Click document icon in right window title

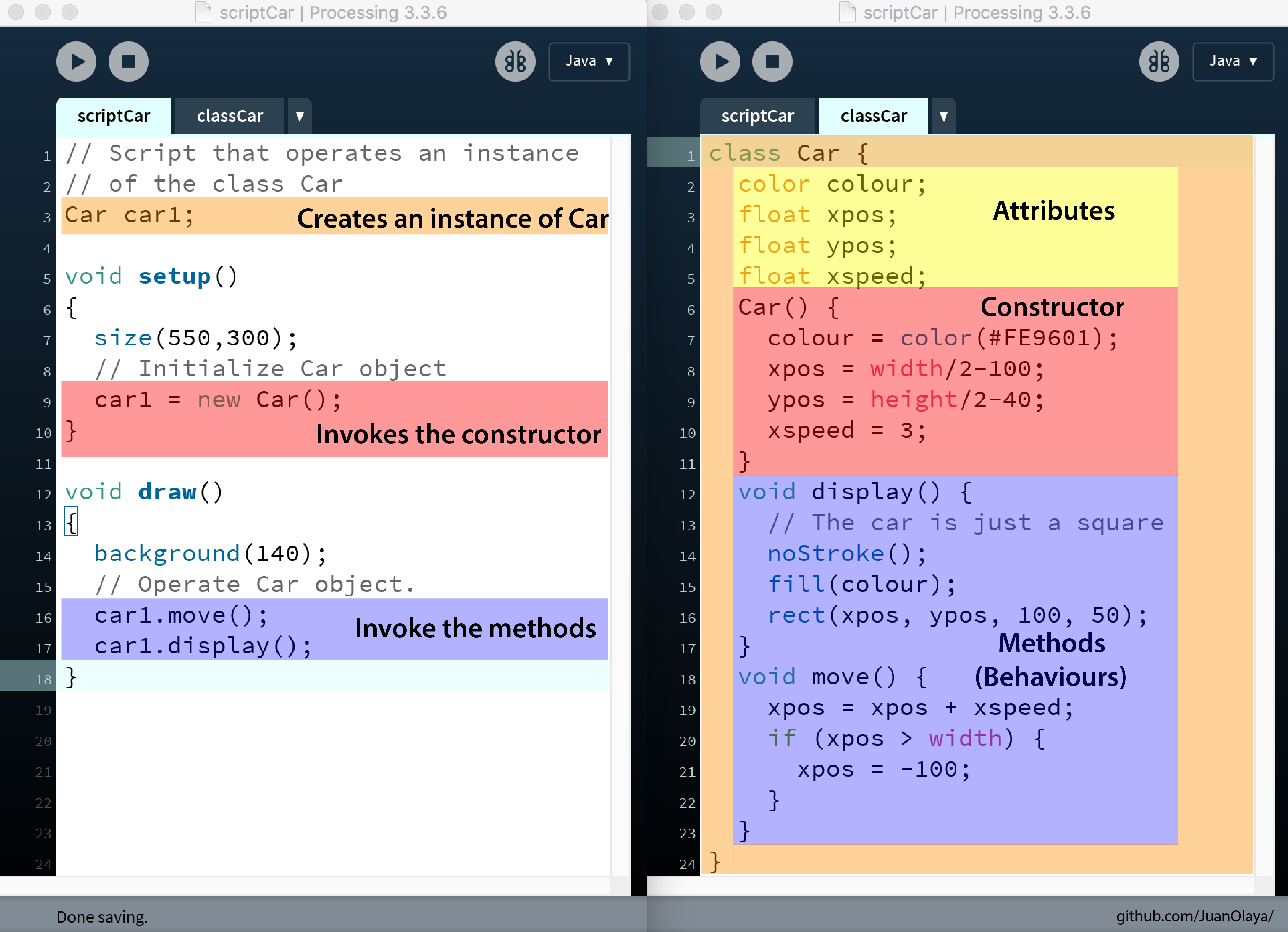point(847,12)
